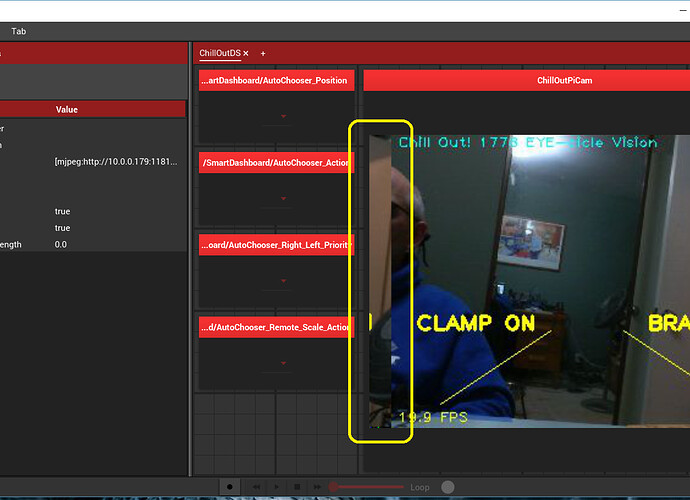Click the play button in playback bar
Image resolution: width=690 pixels, height=500 pixels.
pyautogui.click(x=276, y=487)
